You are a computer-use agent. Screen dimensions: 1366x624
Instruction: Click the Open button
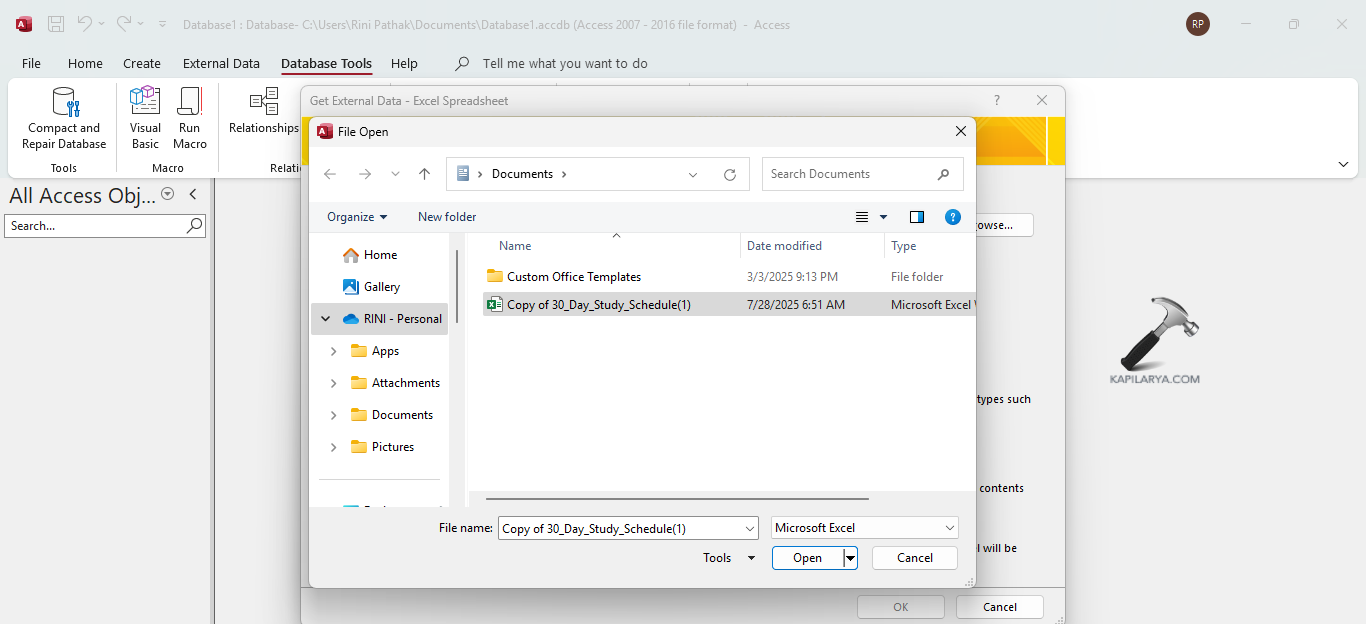(x=807, y=558)
